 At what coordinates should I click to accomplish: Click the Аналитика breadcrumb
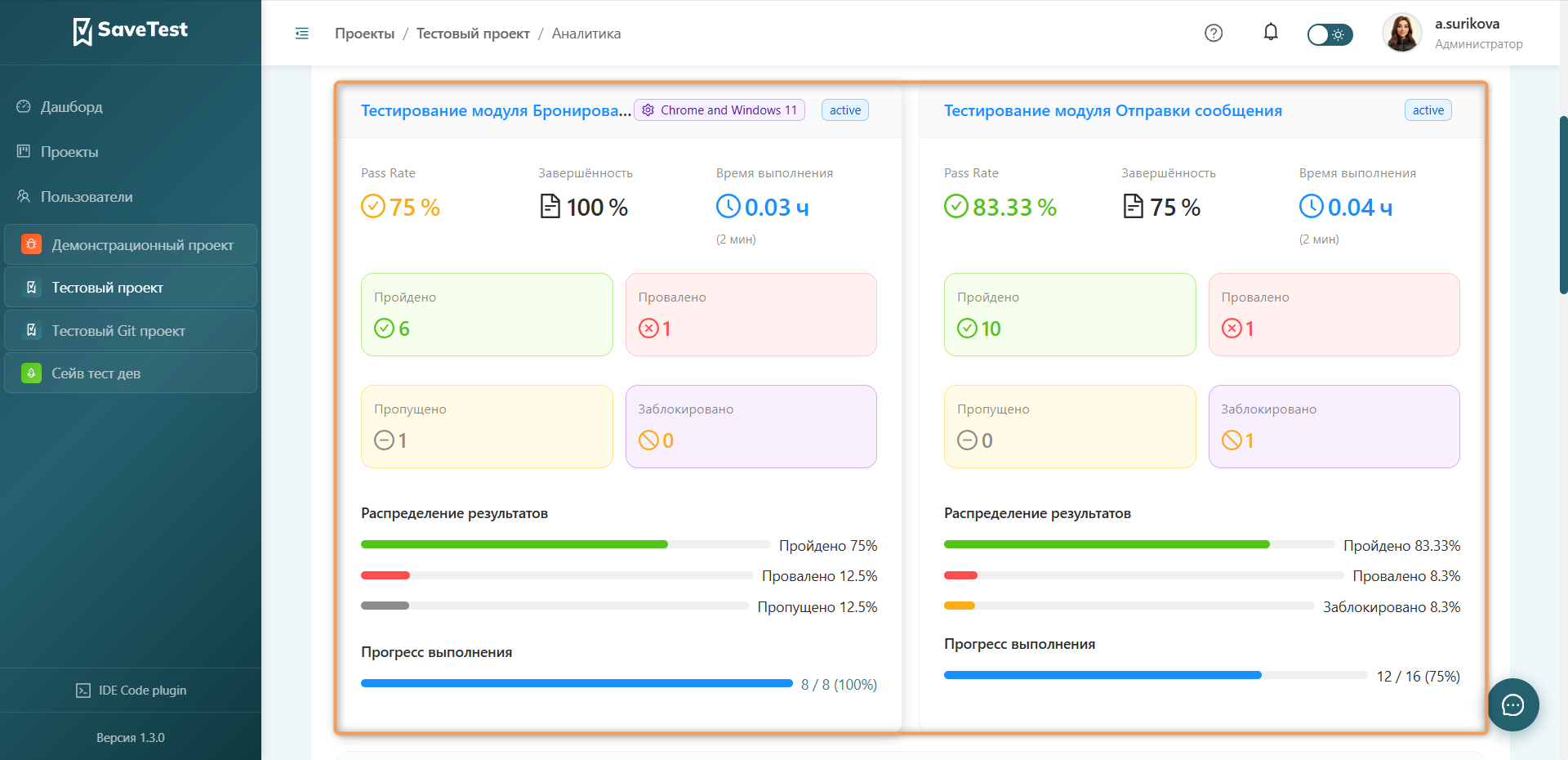coord(586,34)
